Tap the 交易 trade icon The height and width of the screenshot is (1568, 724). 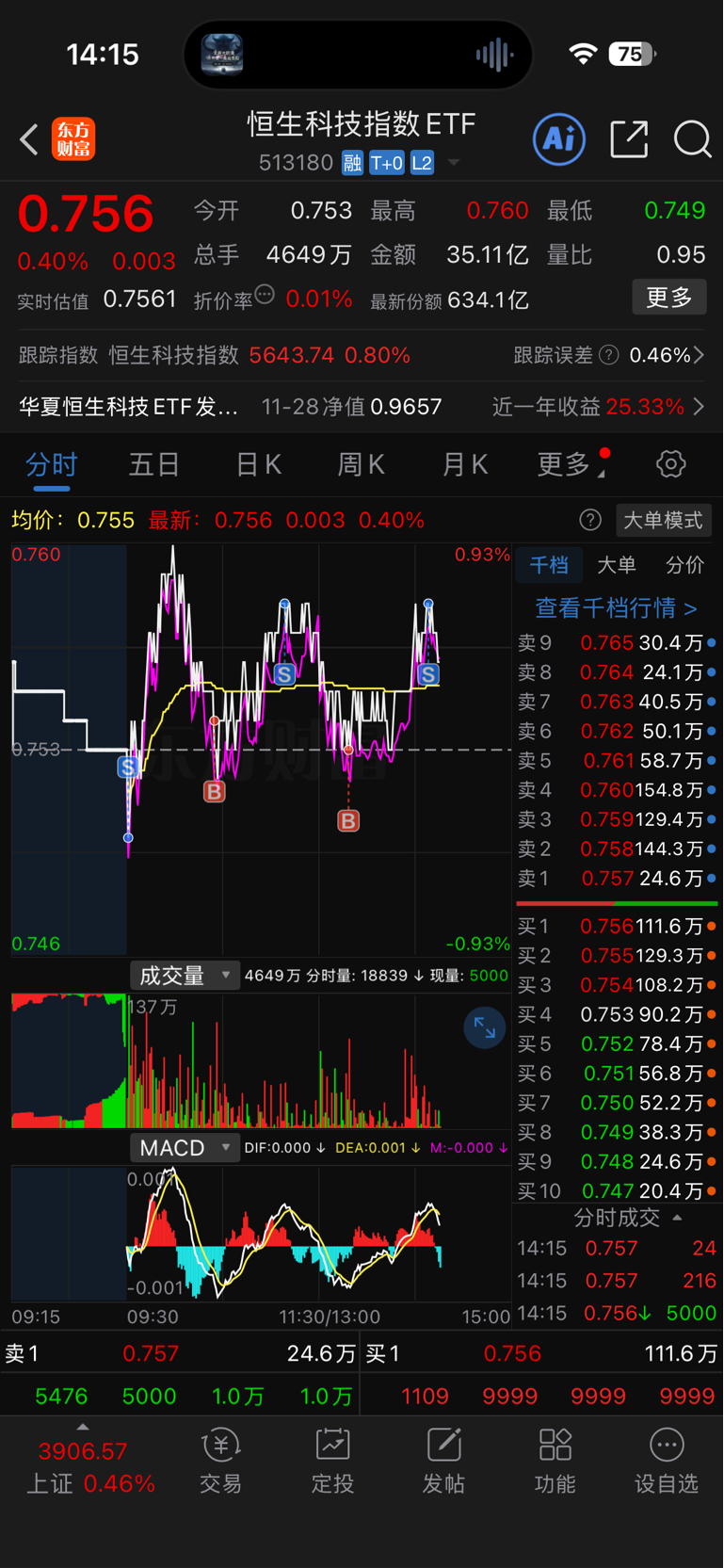pyautogui.click(x=221, y=1462)
